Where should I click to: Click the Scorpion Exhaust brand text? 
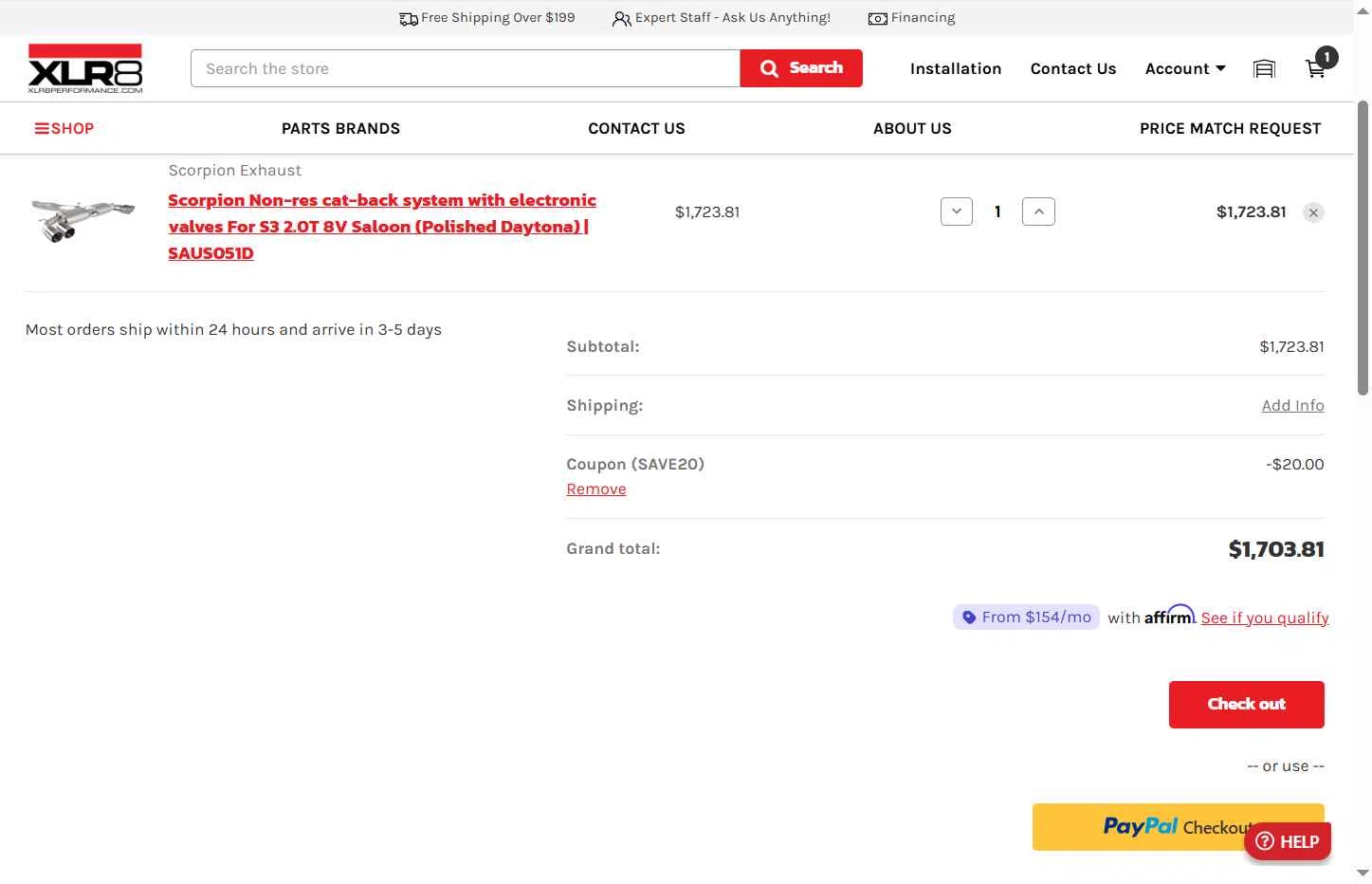234,171
